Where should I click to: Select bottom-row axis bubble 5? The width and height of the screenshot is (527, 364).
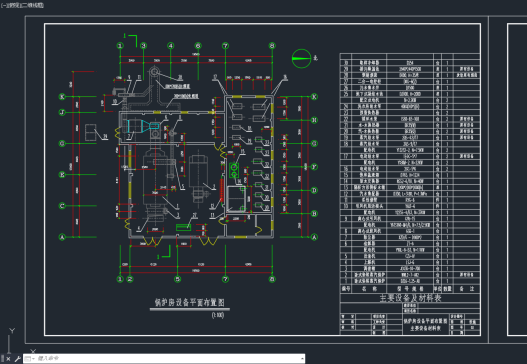[177, 279]
